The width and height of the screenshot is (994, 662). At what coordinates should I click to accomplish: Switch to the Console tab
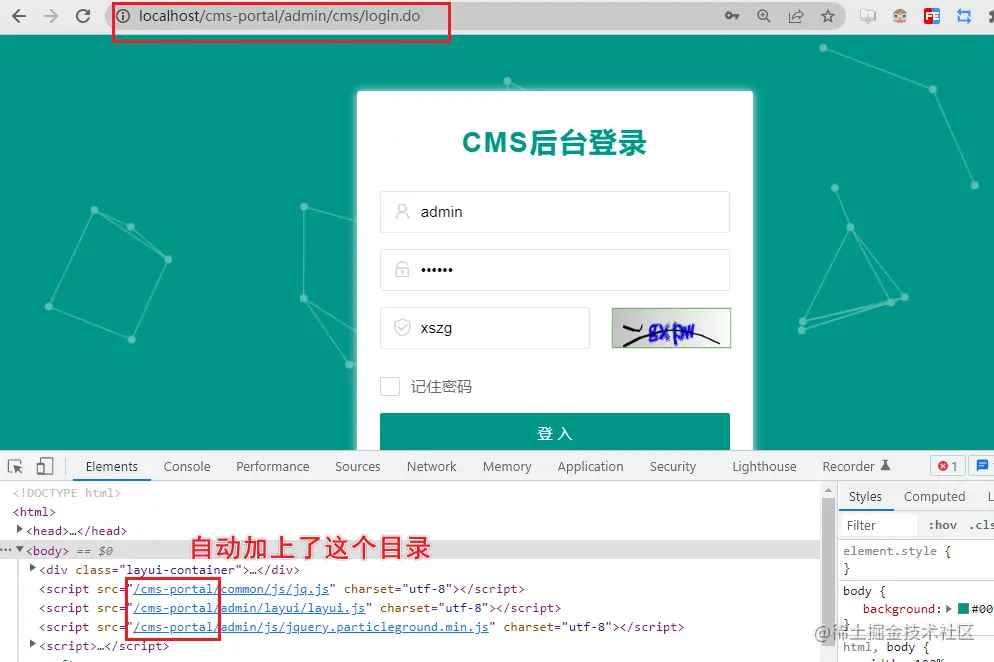coord(187,466)
